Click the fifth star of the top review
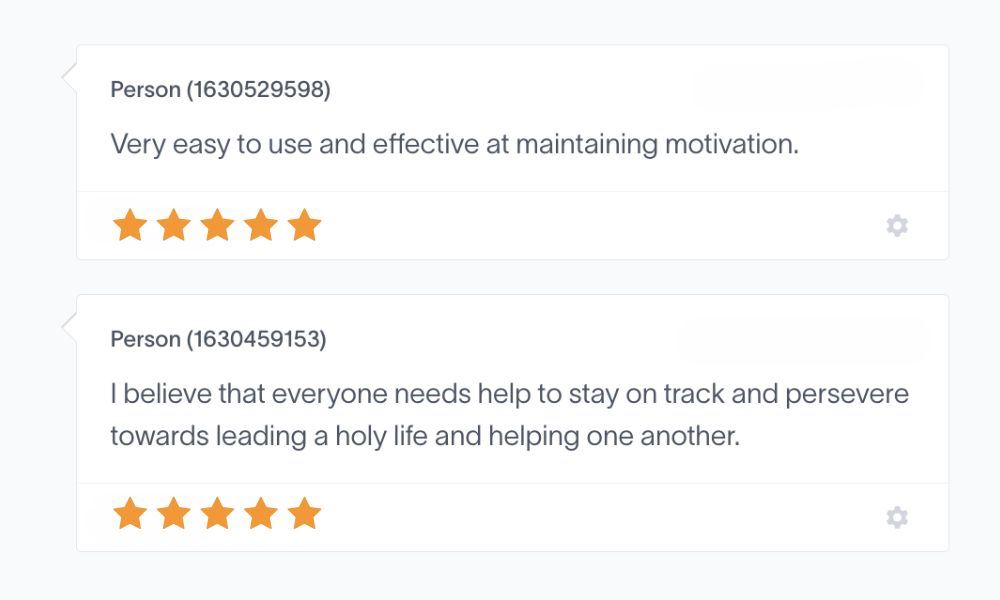This screenshot has height=600, width=1000. point(302,224)
